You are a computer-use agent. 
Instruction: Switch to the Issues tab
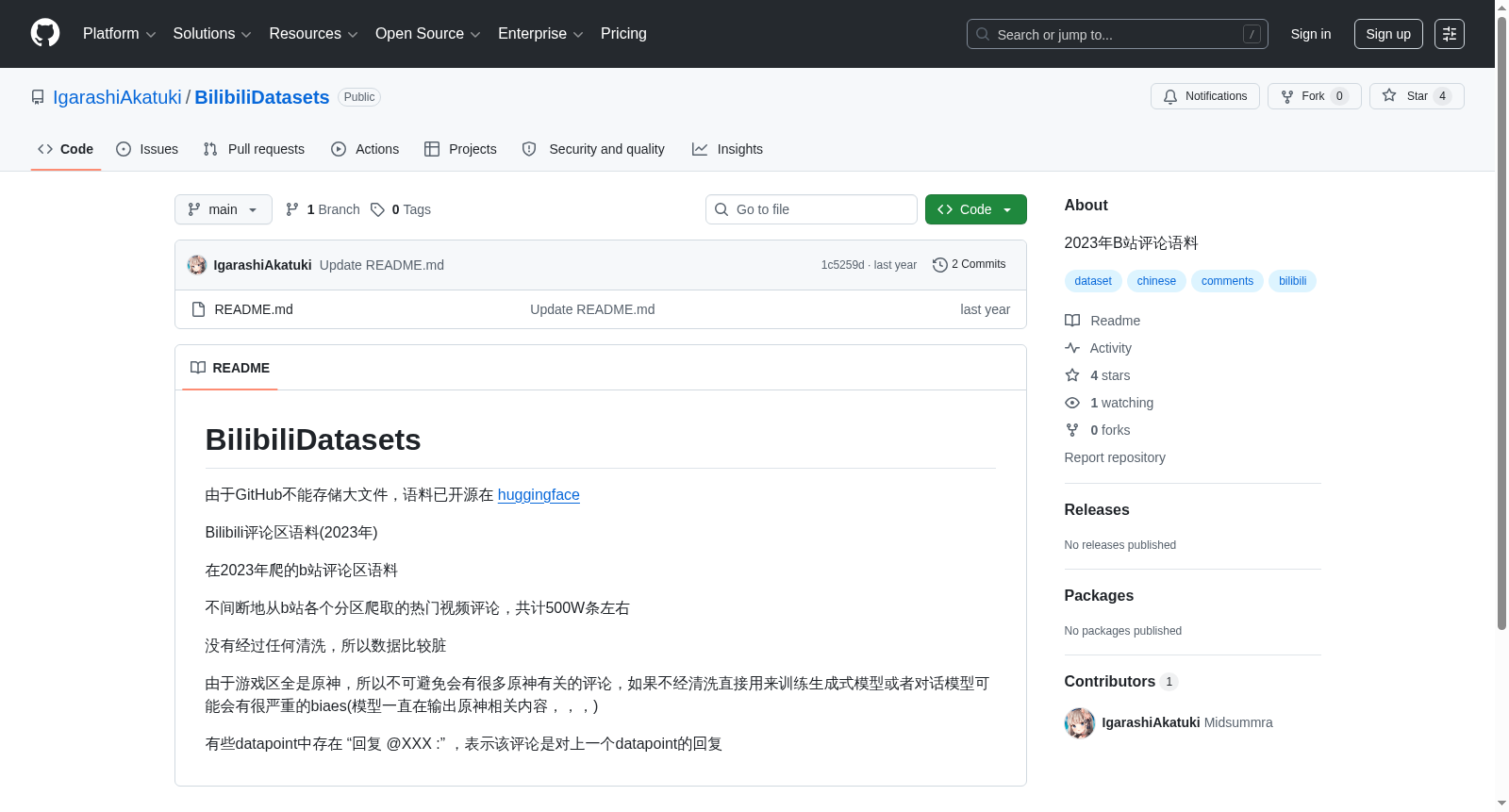[x=147, y=149]
